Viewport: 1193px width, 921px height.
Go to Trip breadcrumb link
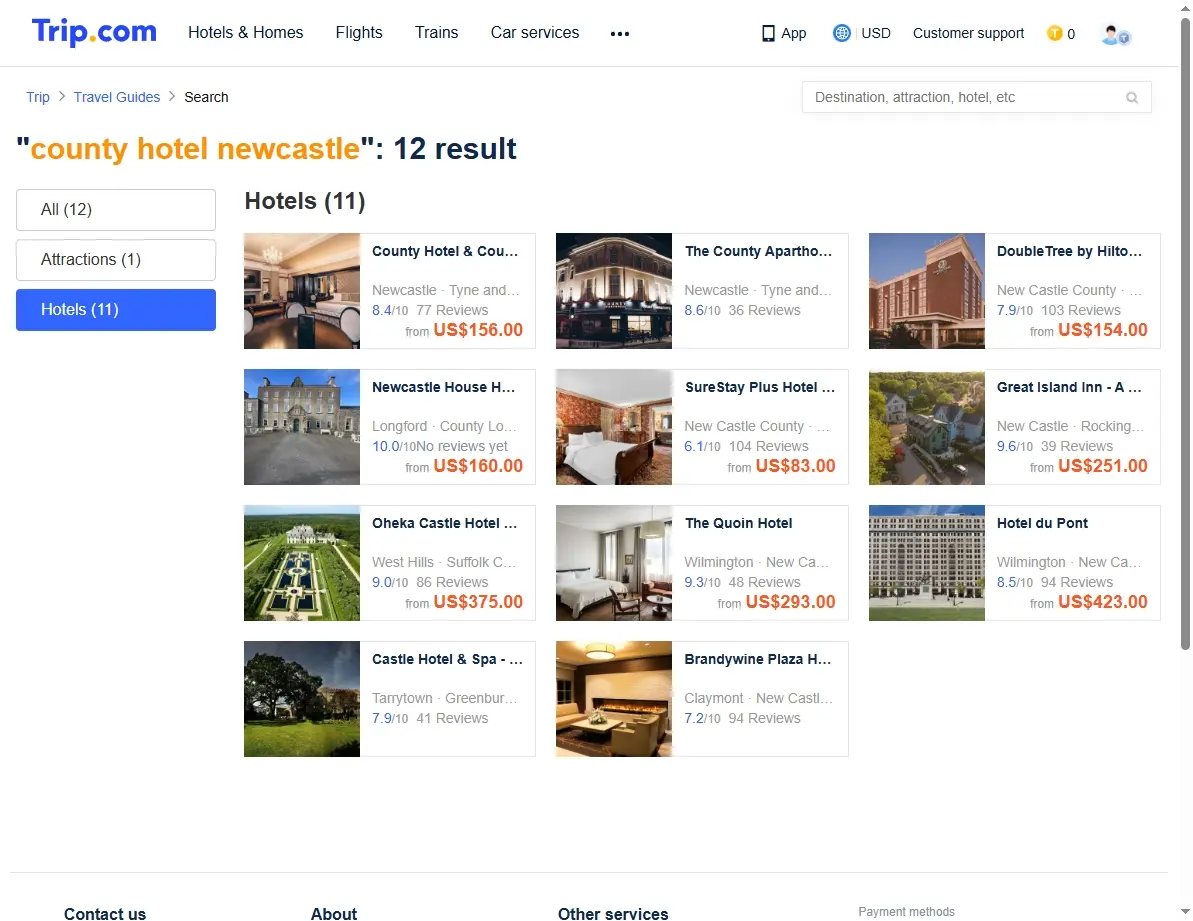[x=38, y=97]
